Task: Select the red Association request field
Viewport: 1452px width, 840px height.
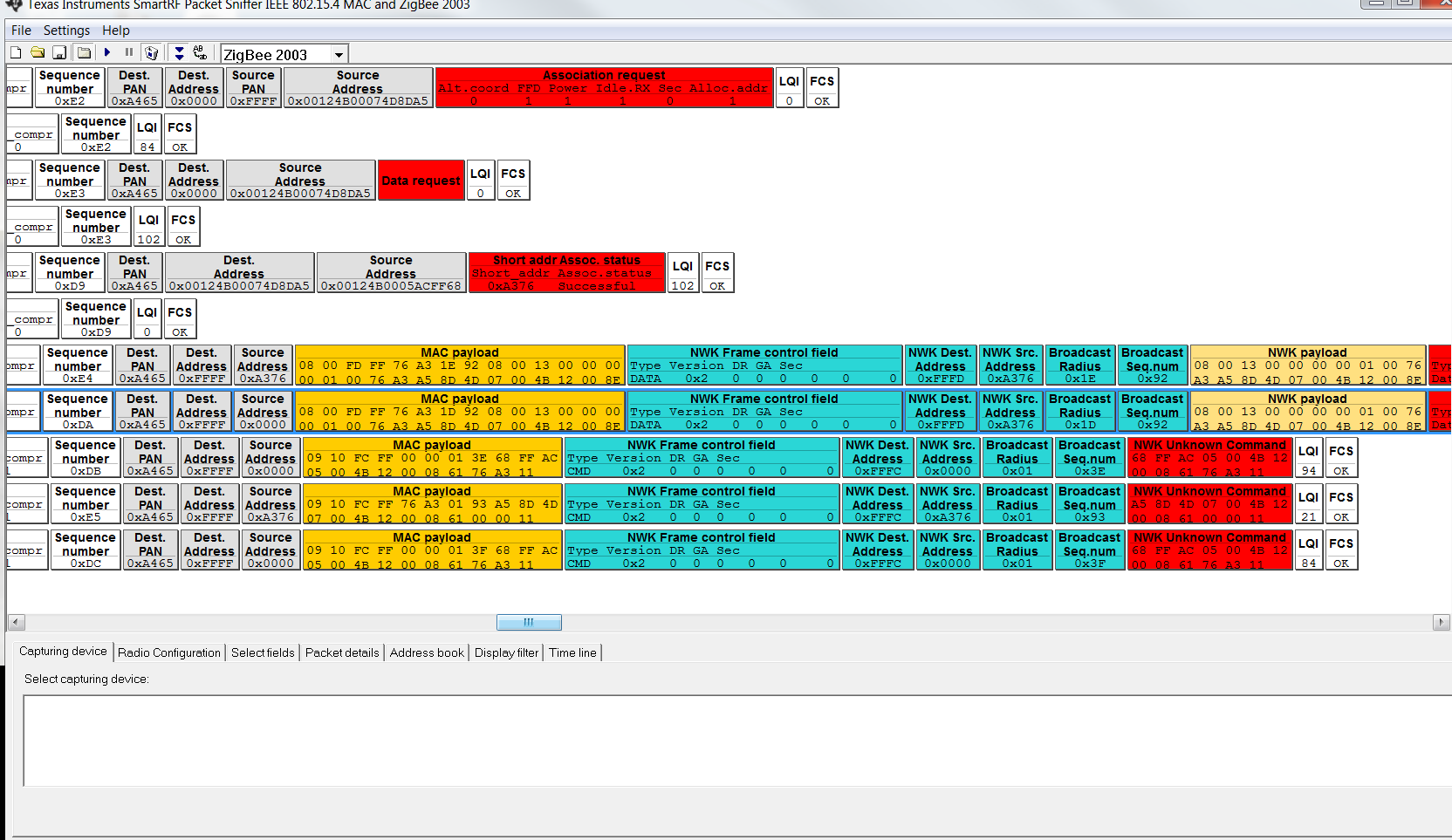Action: [604, 87]
